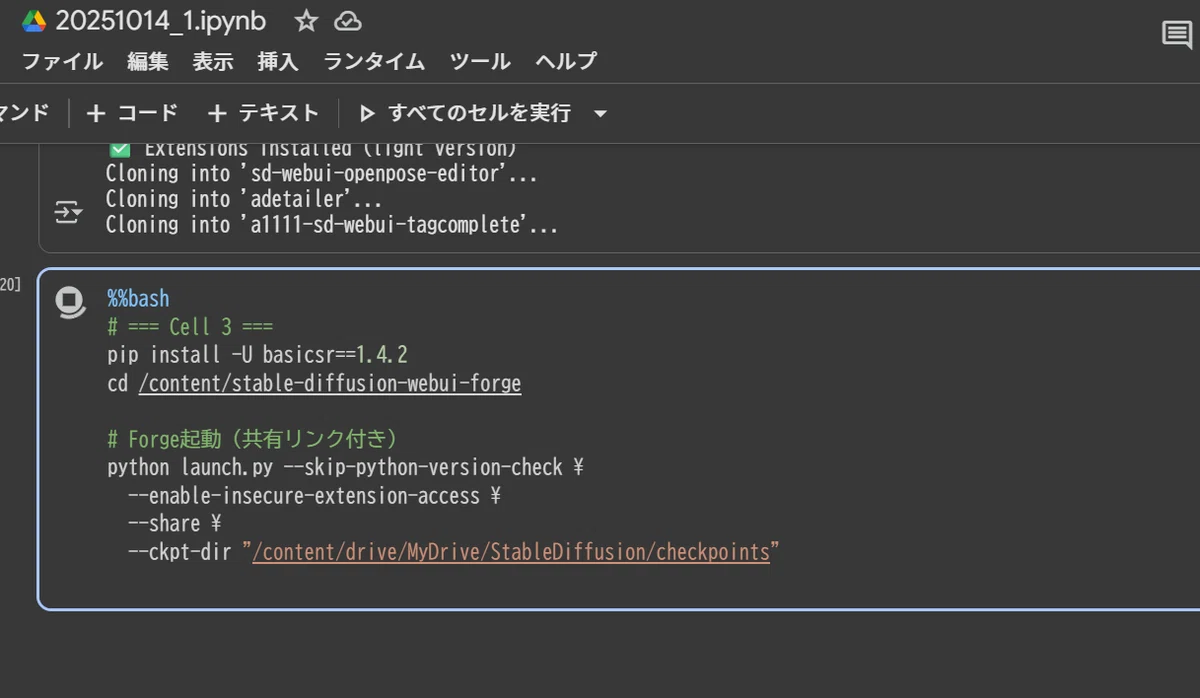Click the Google Drive logo icon

click(x=34, y=21)
